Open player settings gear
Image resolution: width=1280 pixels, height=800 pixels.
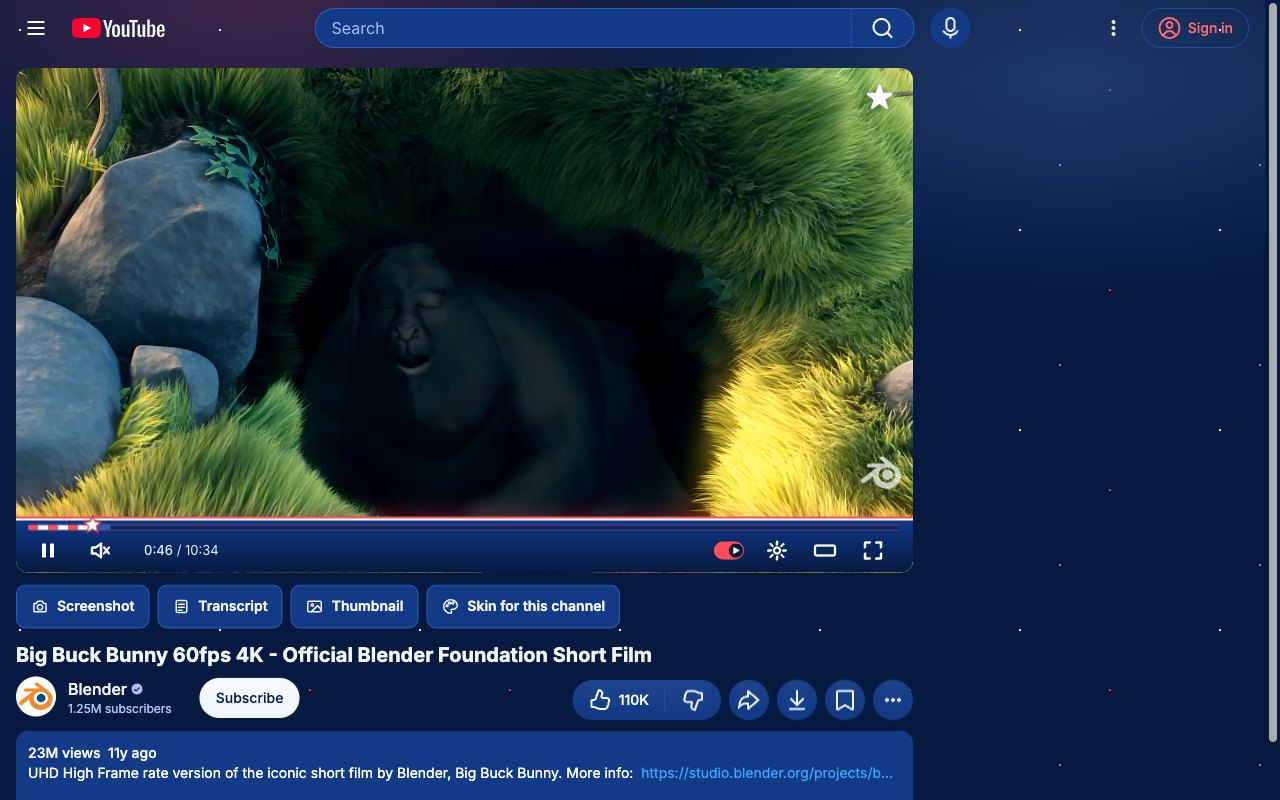777,550
